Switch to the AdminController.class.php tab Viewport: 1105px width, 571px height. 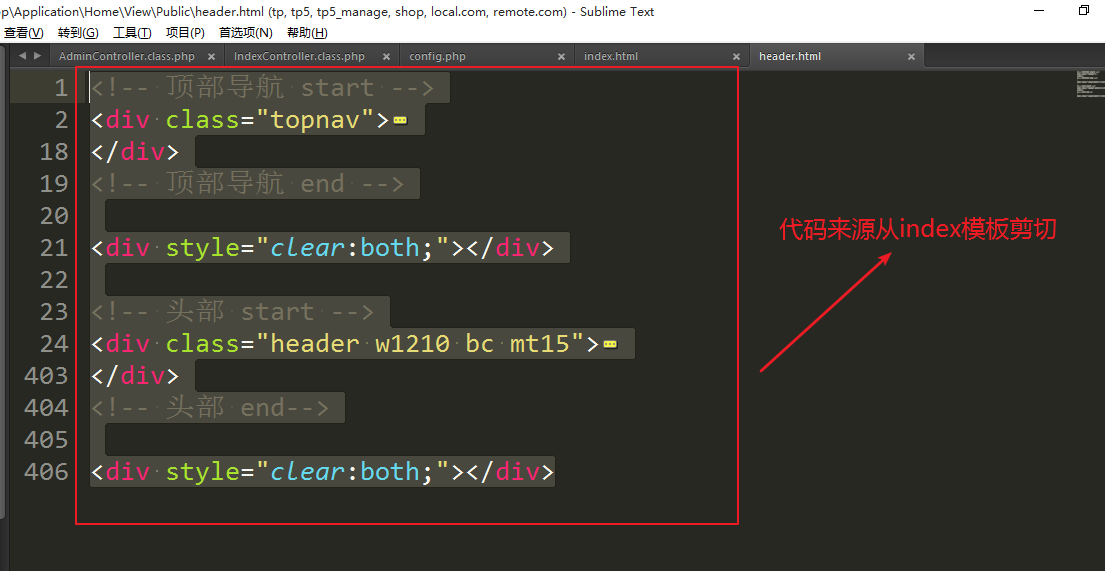[x=126, y=57]
